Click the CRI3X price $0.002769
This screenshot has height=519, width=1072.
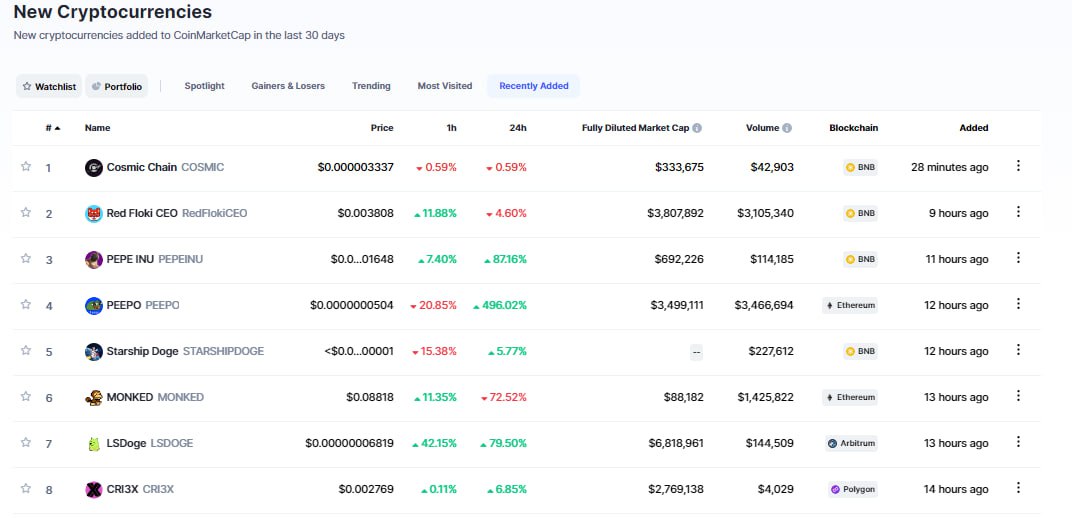(x=366, y=489)
